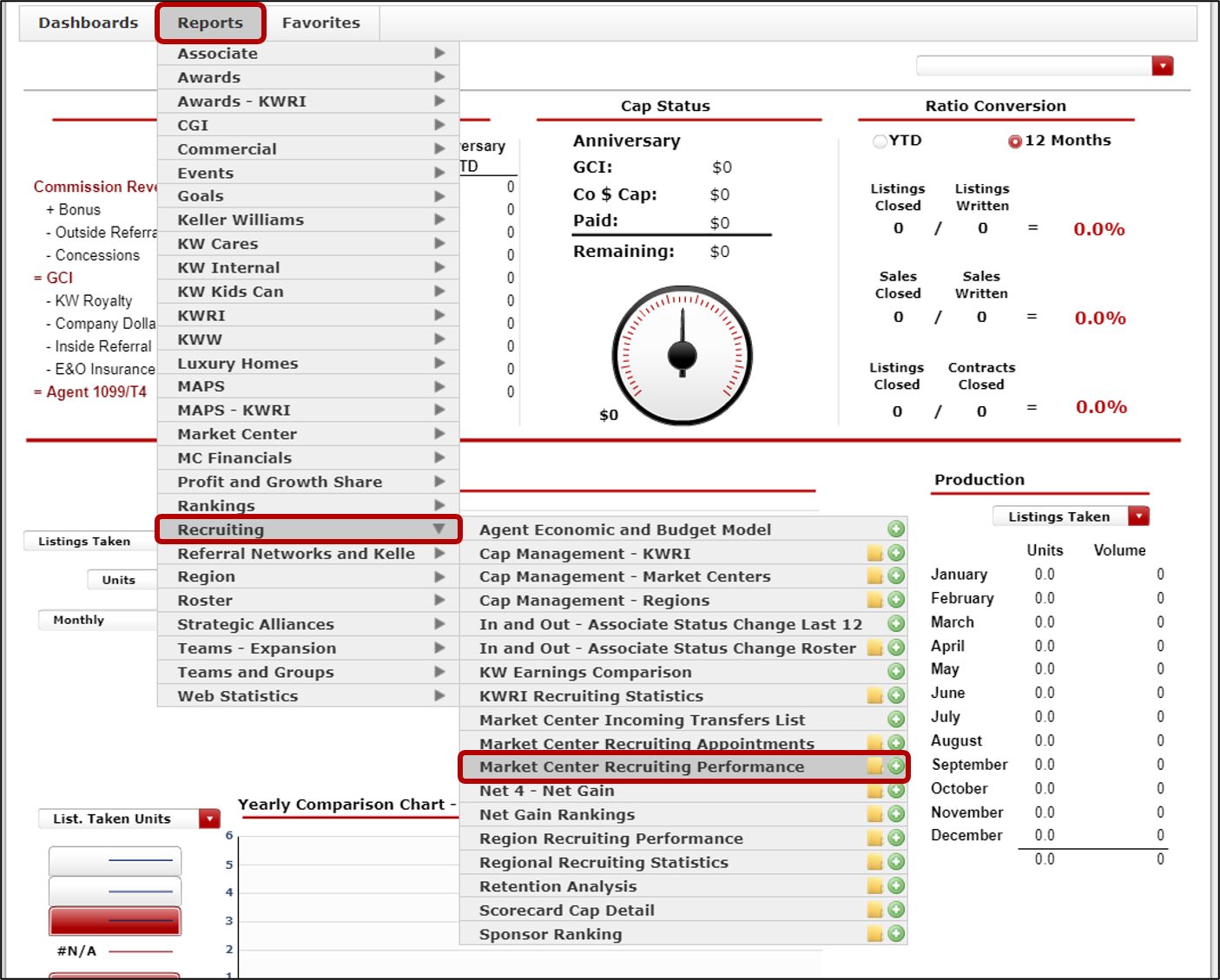Screen dimensions: 1220x980
Task: Click yellow folder icon beside KWRI Recruiting Statistics
Action: click(874, 695)
